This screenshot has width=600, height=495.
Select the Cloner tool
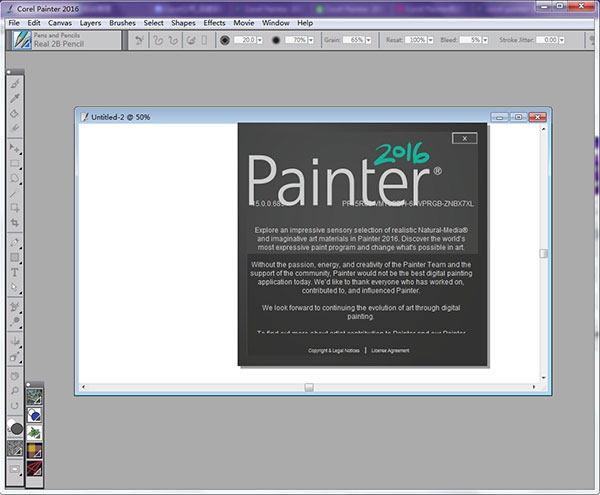pyautogui.click(x=15, y=306)
